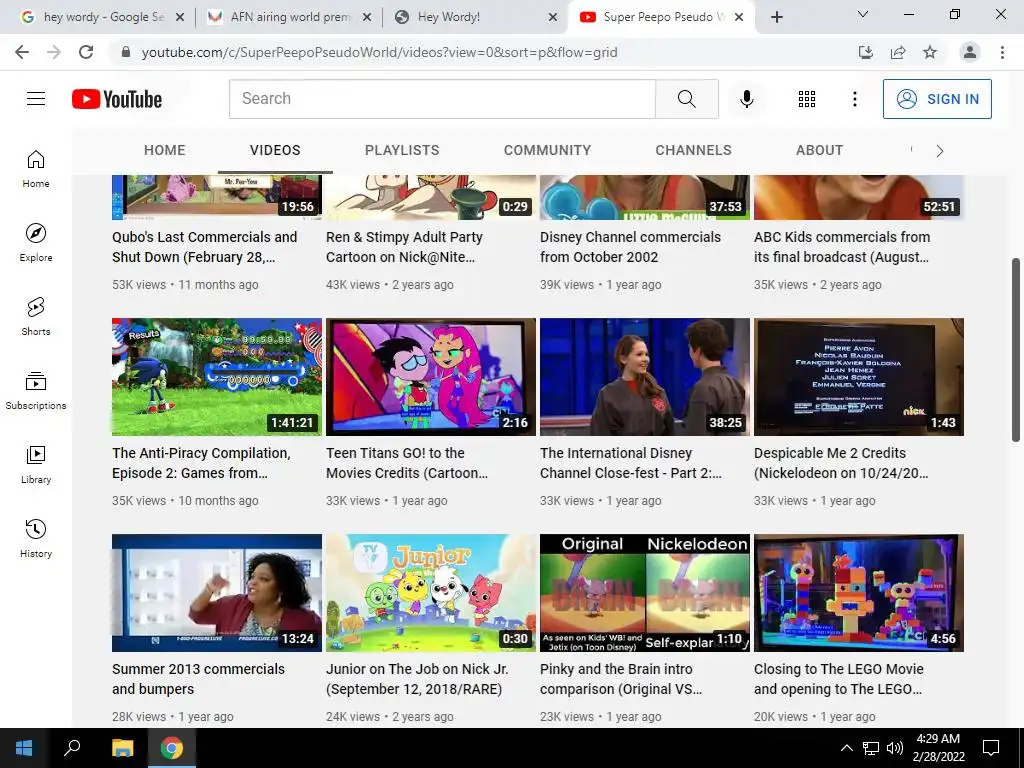Play the Teen Titans thumbnail 2:16
Viewport: 1024px width, 768px height.
tap(431, 377)
